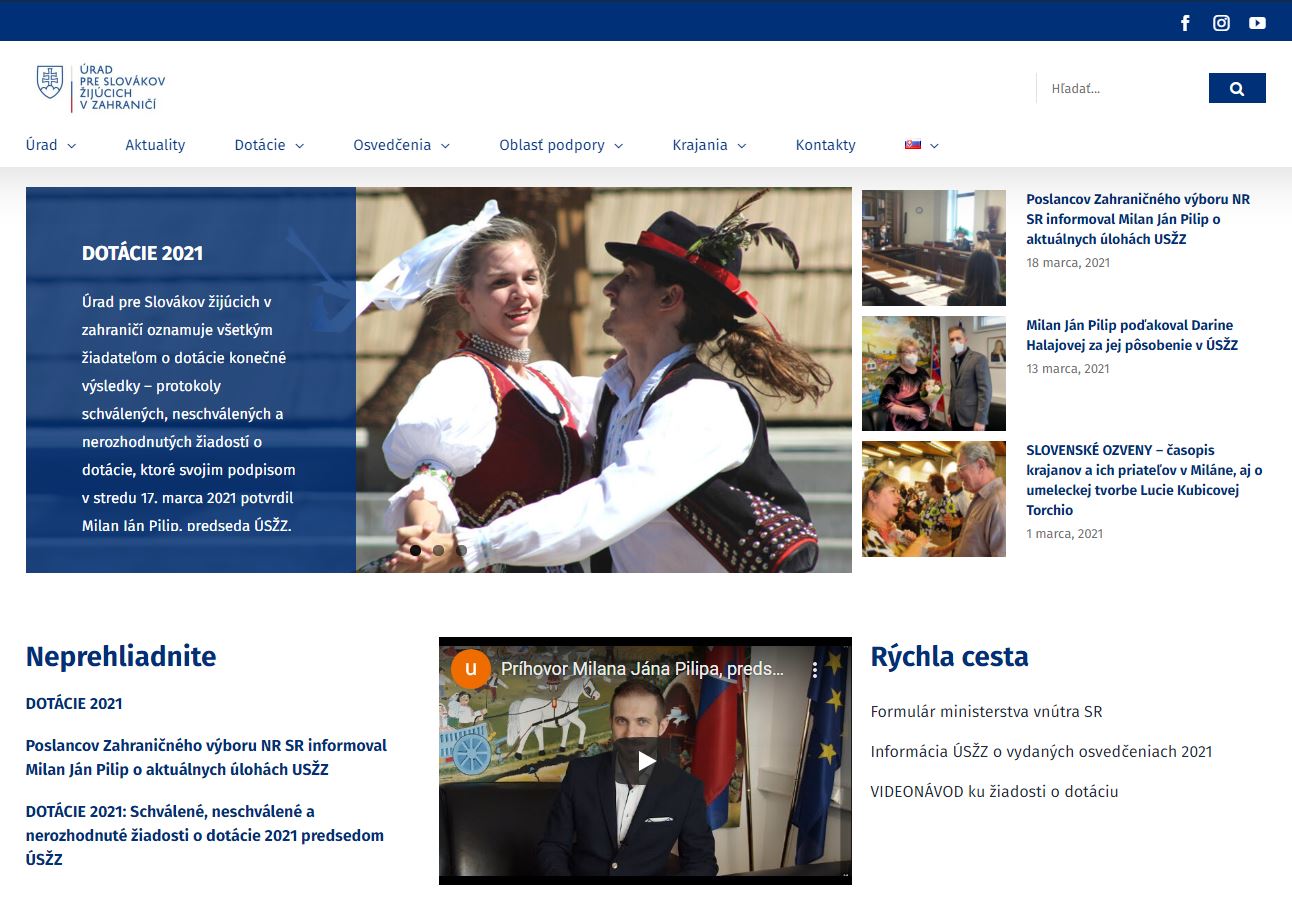Click the Darina Halajová thanks thumbnail
This screenshot has height=912, width=1292.
tap(934, 373)
